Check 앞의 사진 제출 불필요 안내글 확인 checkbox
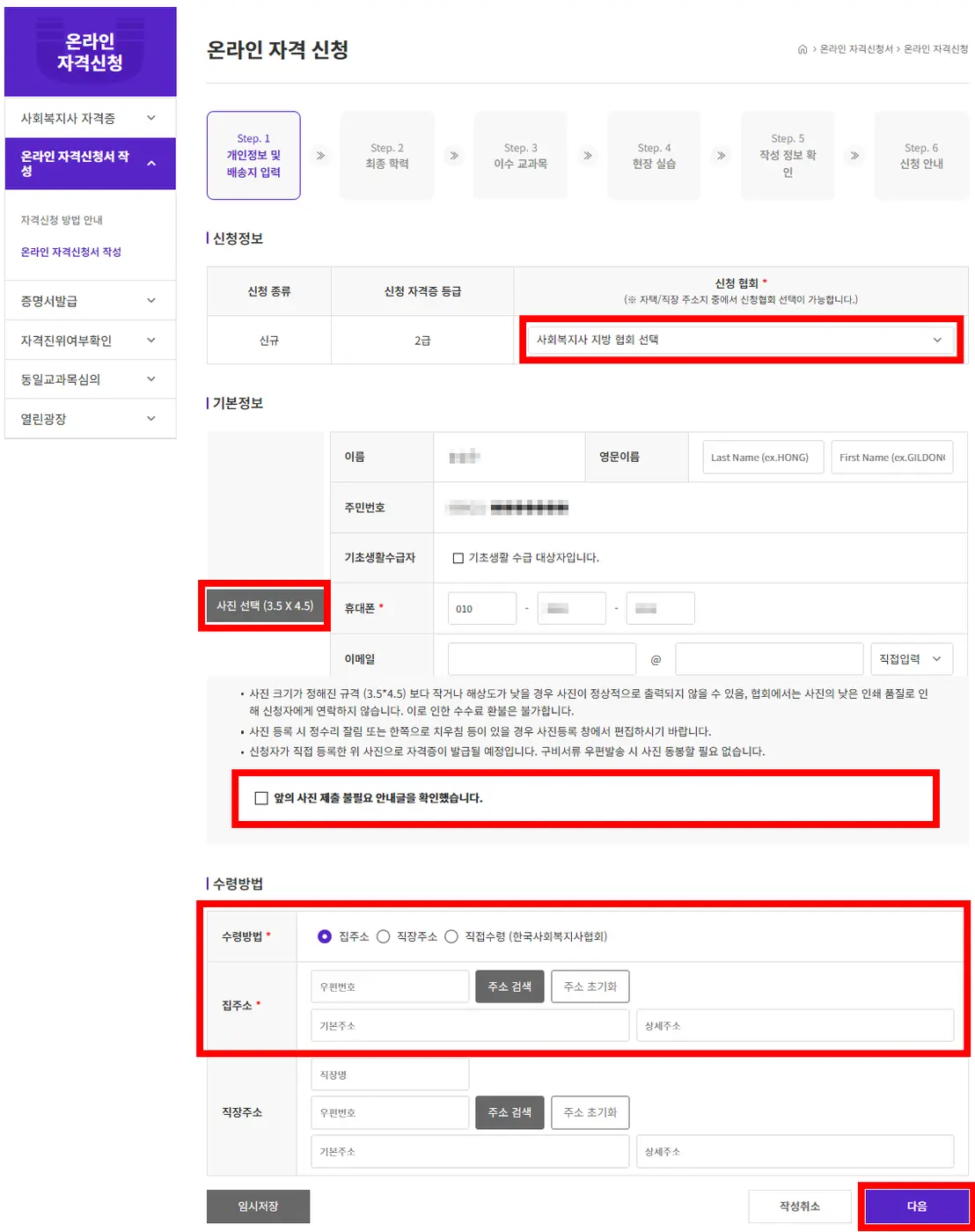 (x=261, y=798)
